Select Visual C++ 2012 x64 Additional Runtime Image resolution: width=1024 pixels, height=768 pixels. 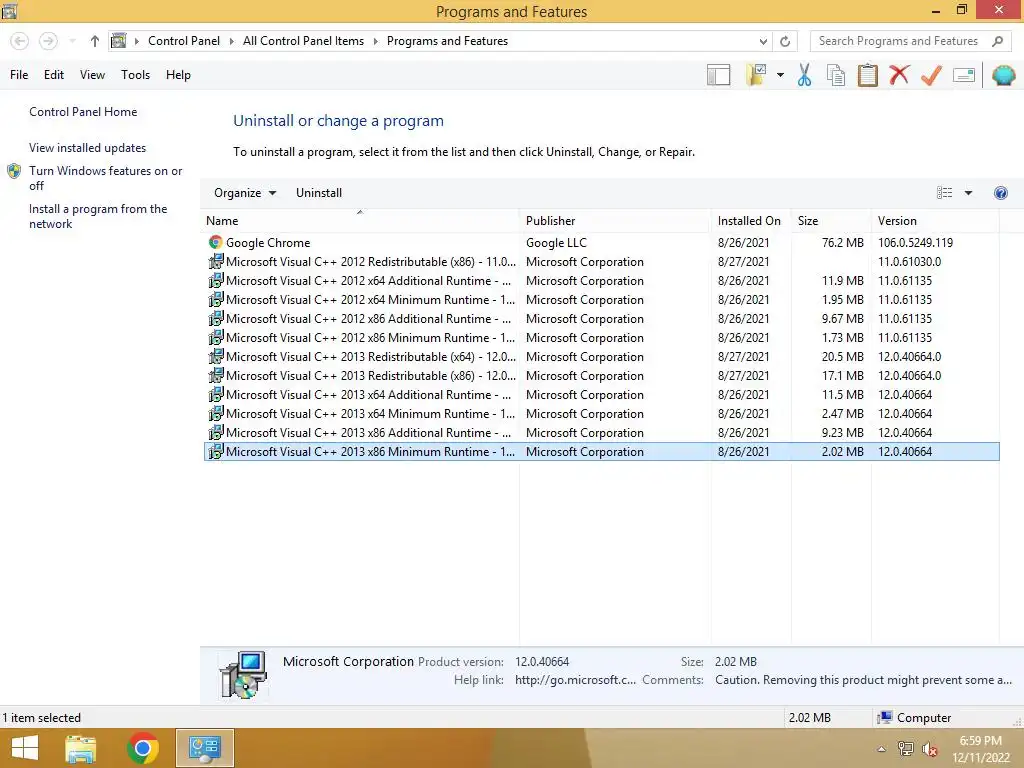tap(601, 281)
